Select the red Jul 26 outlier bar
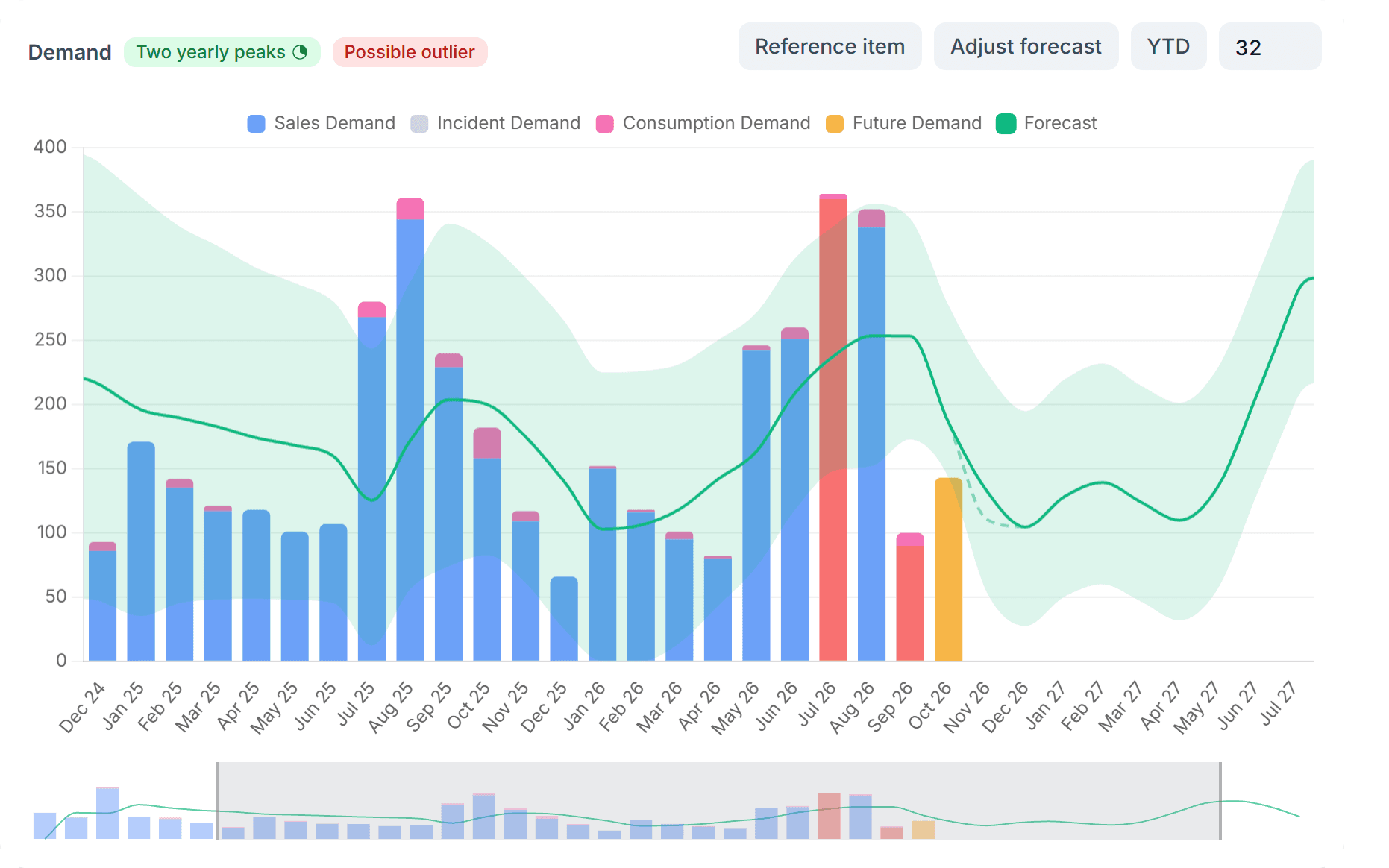The width and height of the screenshot is (1389, 868). point(833,427)
